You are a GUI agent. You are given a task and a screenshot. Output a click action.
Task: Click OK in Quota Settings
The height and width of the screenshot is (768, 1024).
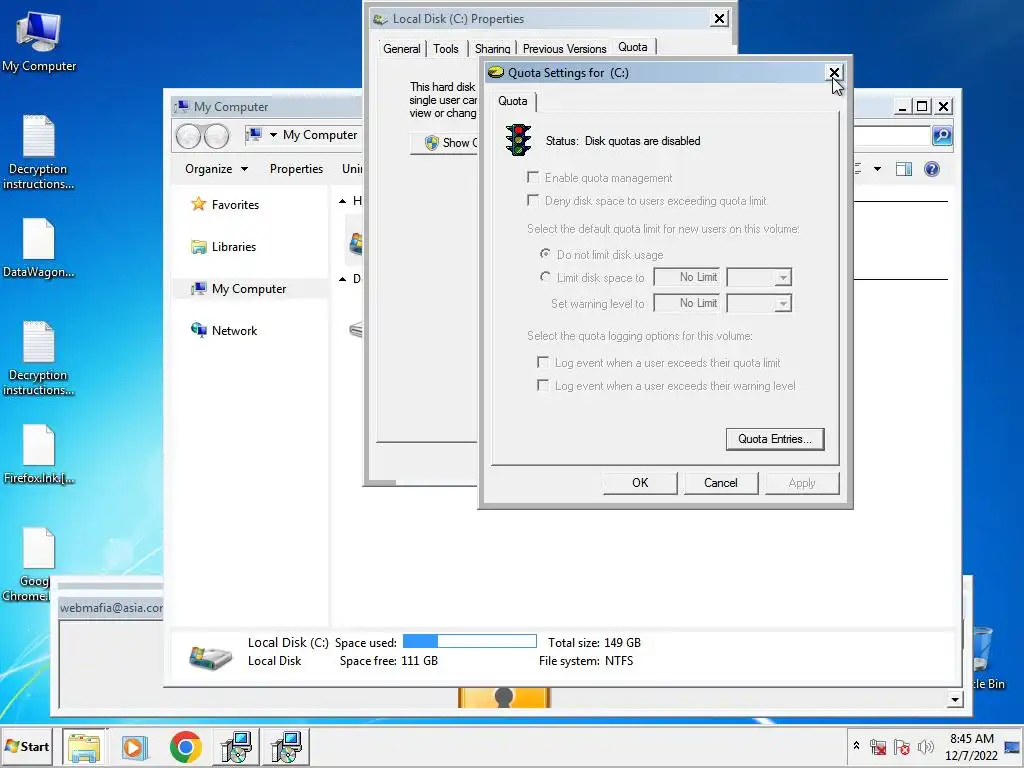pyautogui.click(x=640, y=483)
